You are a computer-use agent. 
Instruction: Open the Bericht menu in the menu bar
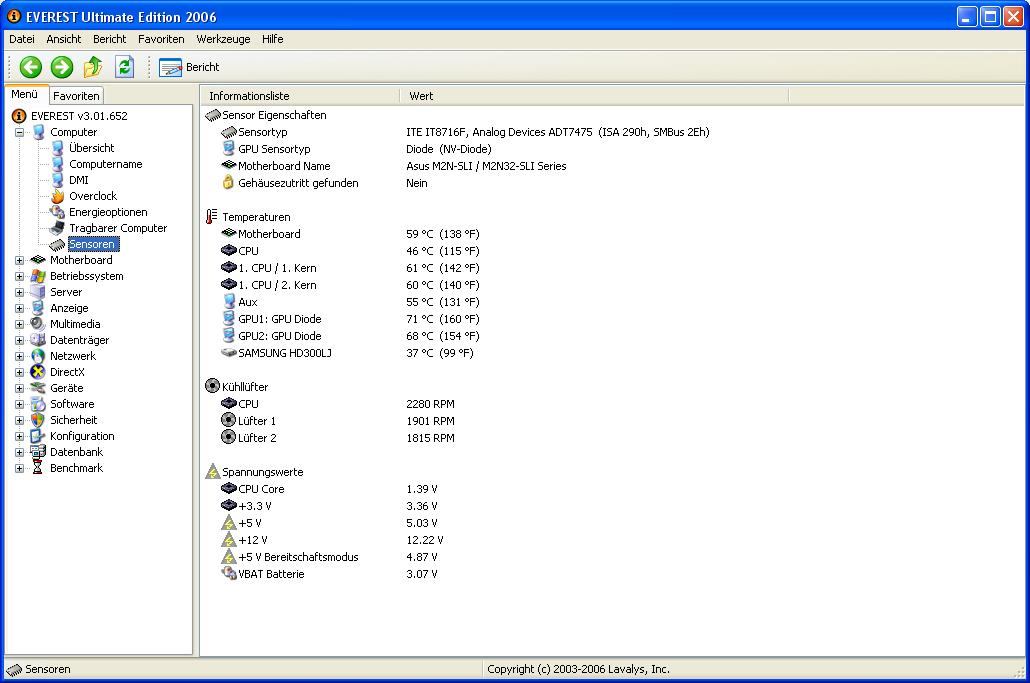point(110,39)
